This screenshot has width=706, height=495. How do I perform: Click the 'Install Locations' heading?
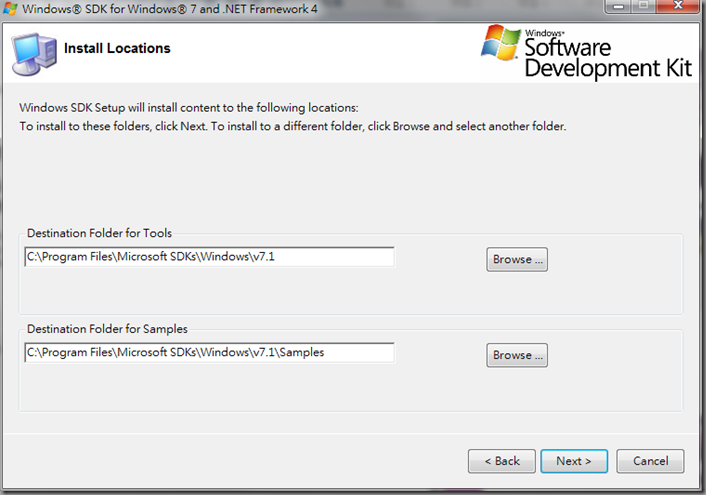[x=117, y=48]
